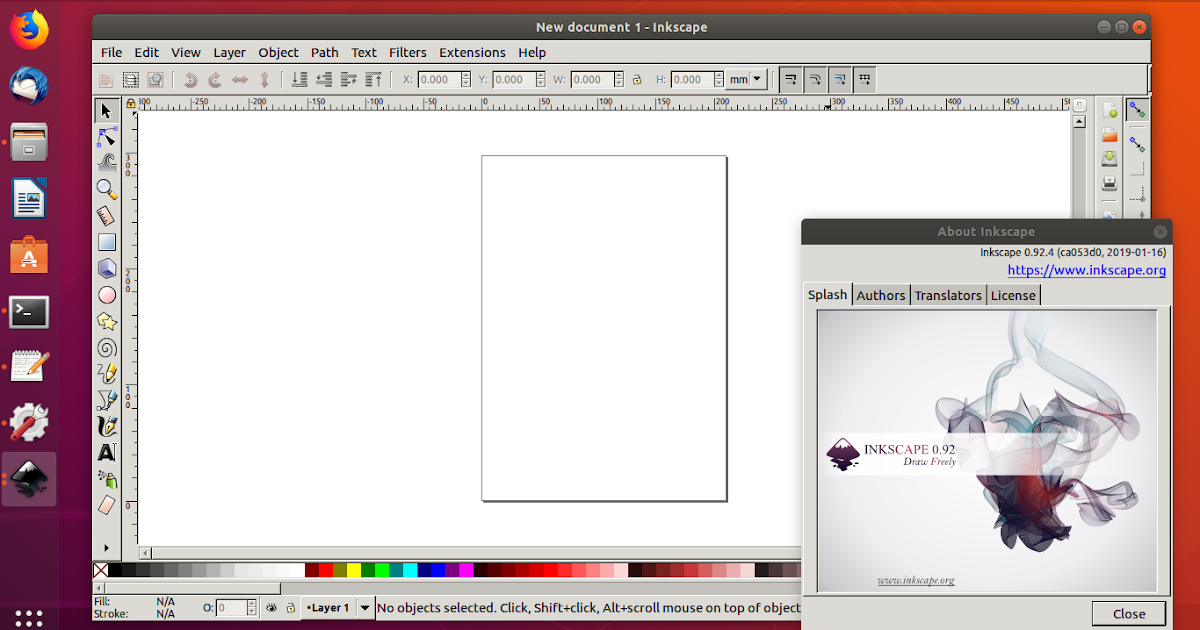Screen dimensions: 1200x630
Task: Switch to the License tab
Action: [x=1013, y=295]
